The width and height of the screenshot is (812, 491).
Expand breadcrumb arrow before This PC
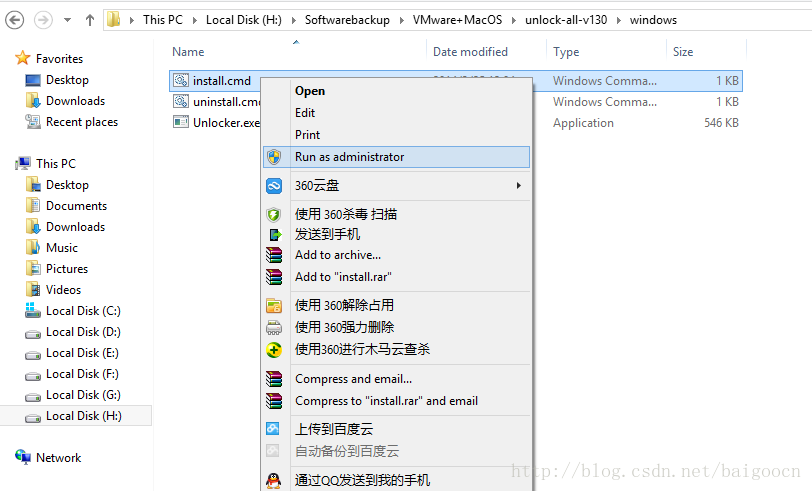tap(132, 20)
